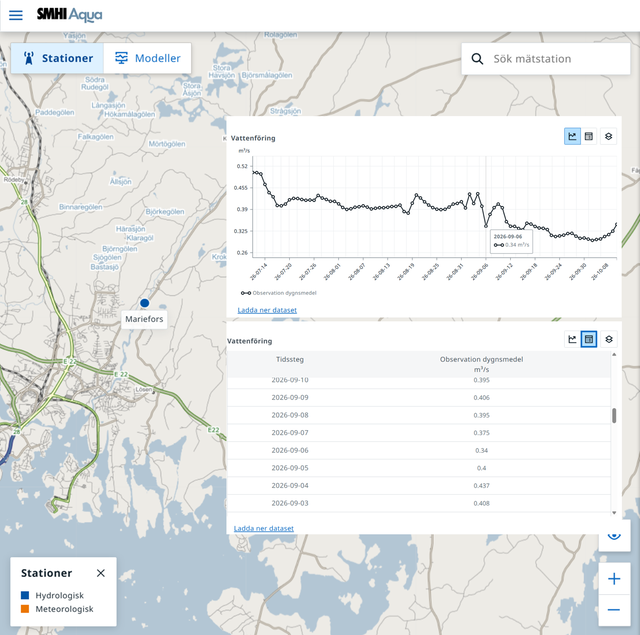The width and height of the screenshot is (640, 635).
Task: Click the table scroll up arrow
Action: pyautogui.click(x=614, y=355)
